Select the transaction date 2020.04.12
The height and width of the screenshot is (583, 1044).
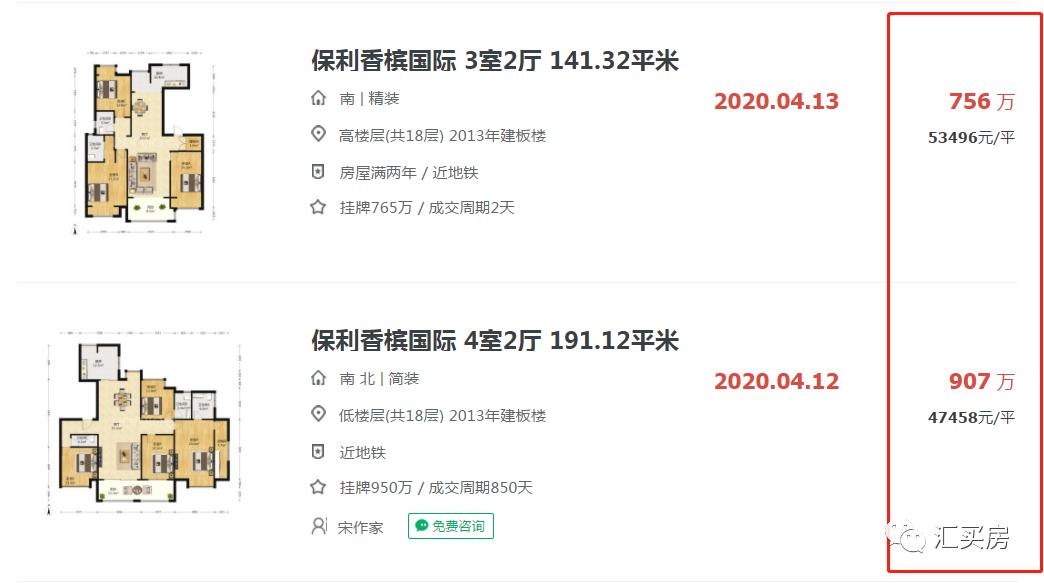(777, 381)
